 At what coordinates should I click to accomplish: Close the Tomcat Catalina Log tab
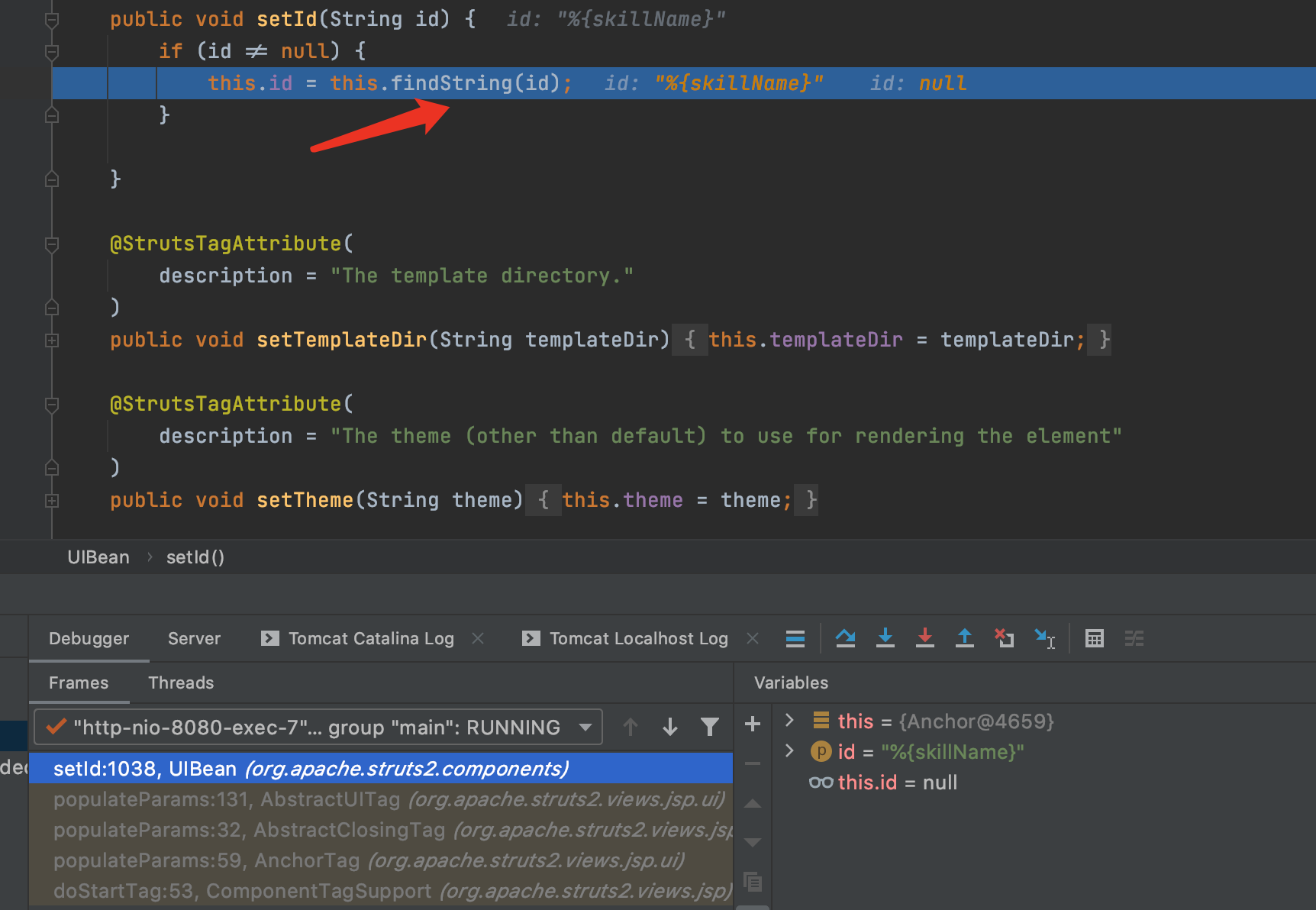(479, 638)
